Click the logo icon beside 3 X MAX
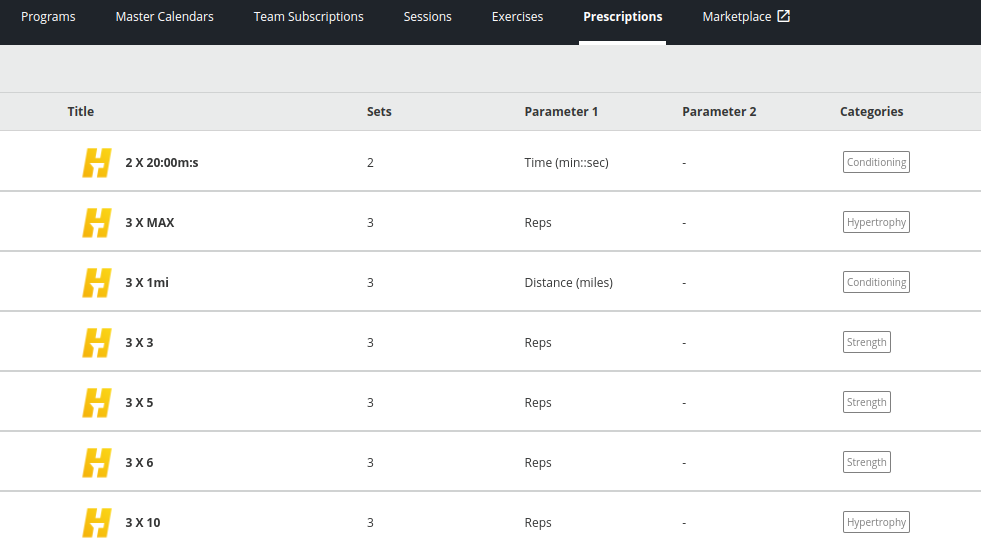 (x=97, y=222)
